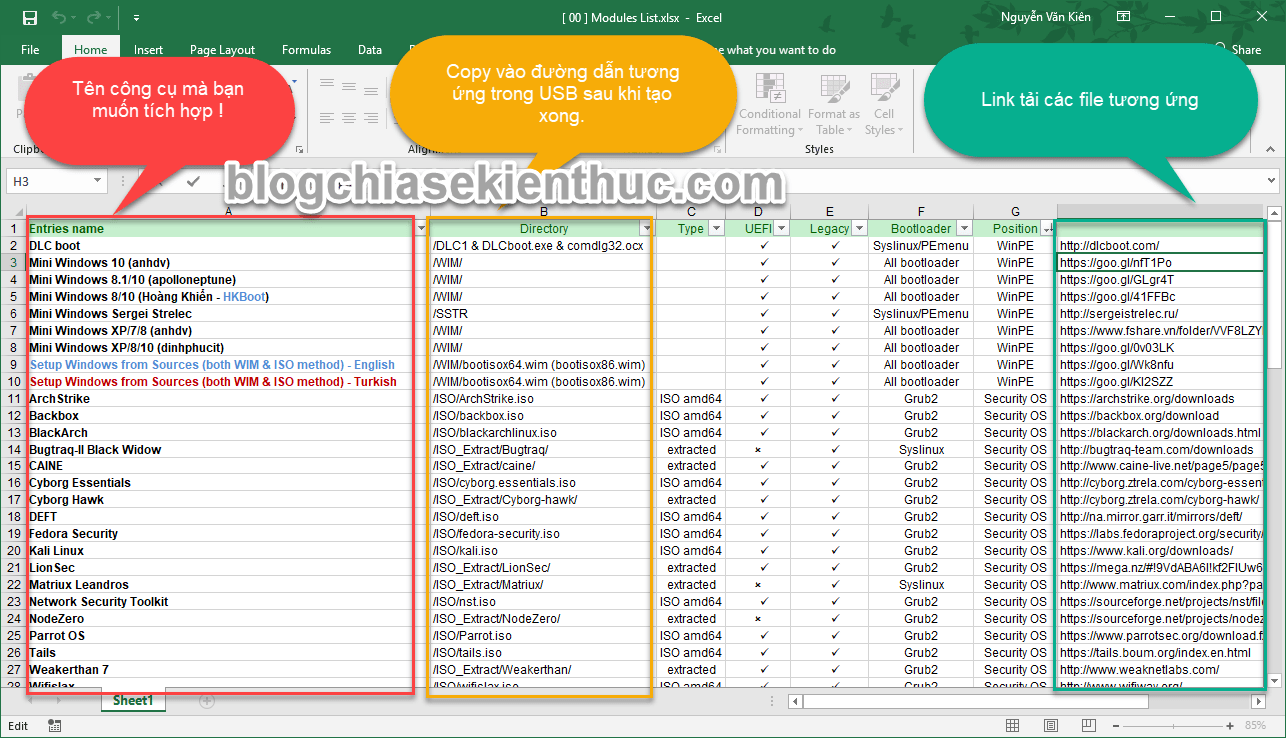The height and width of the screenshot is (738, 1286).
Task: Select the Sheet1 tab
Action: point(133,701)
